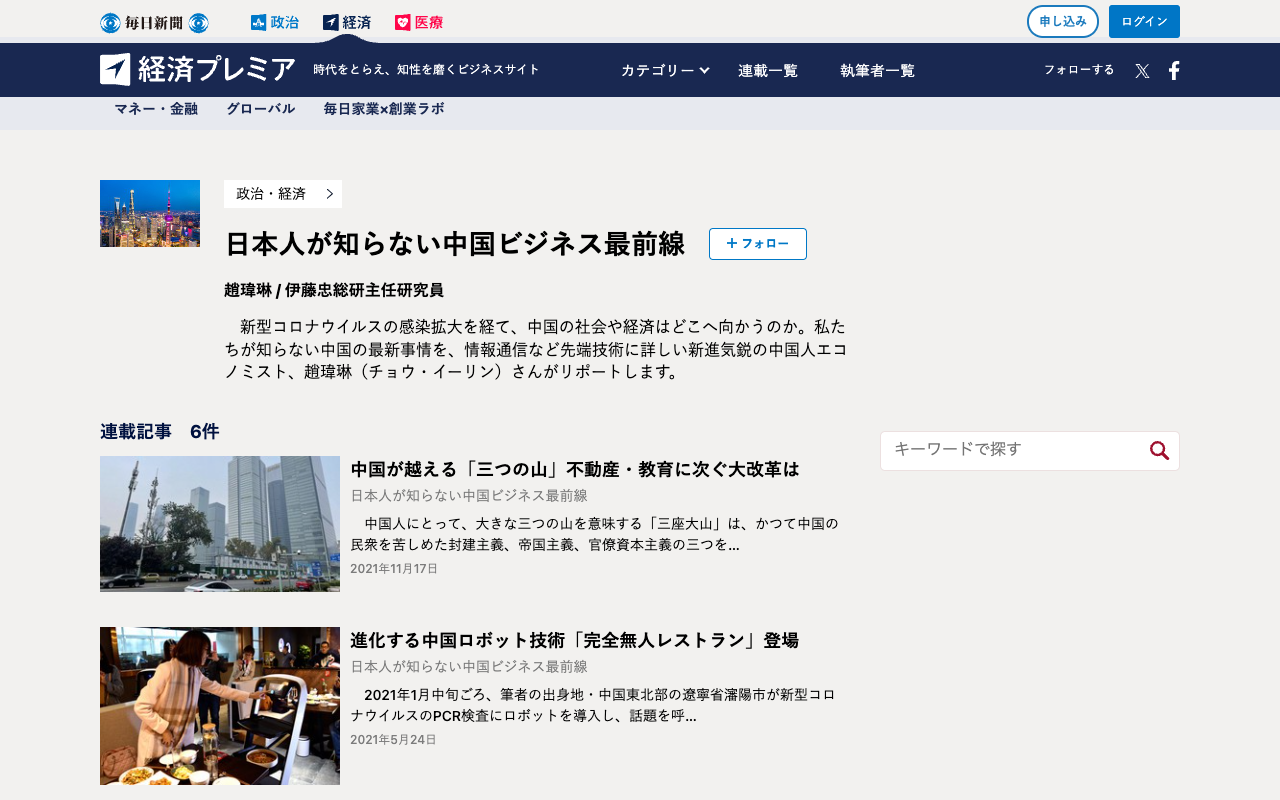Open the 毎日新聞 logo link
The height and width of the screenshot is (800, 1280).
(154, 22)
